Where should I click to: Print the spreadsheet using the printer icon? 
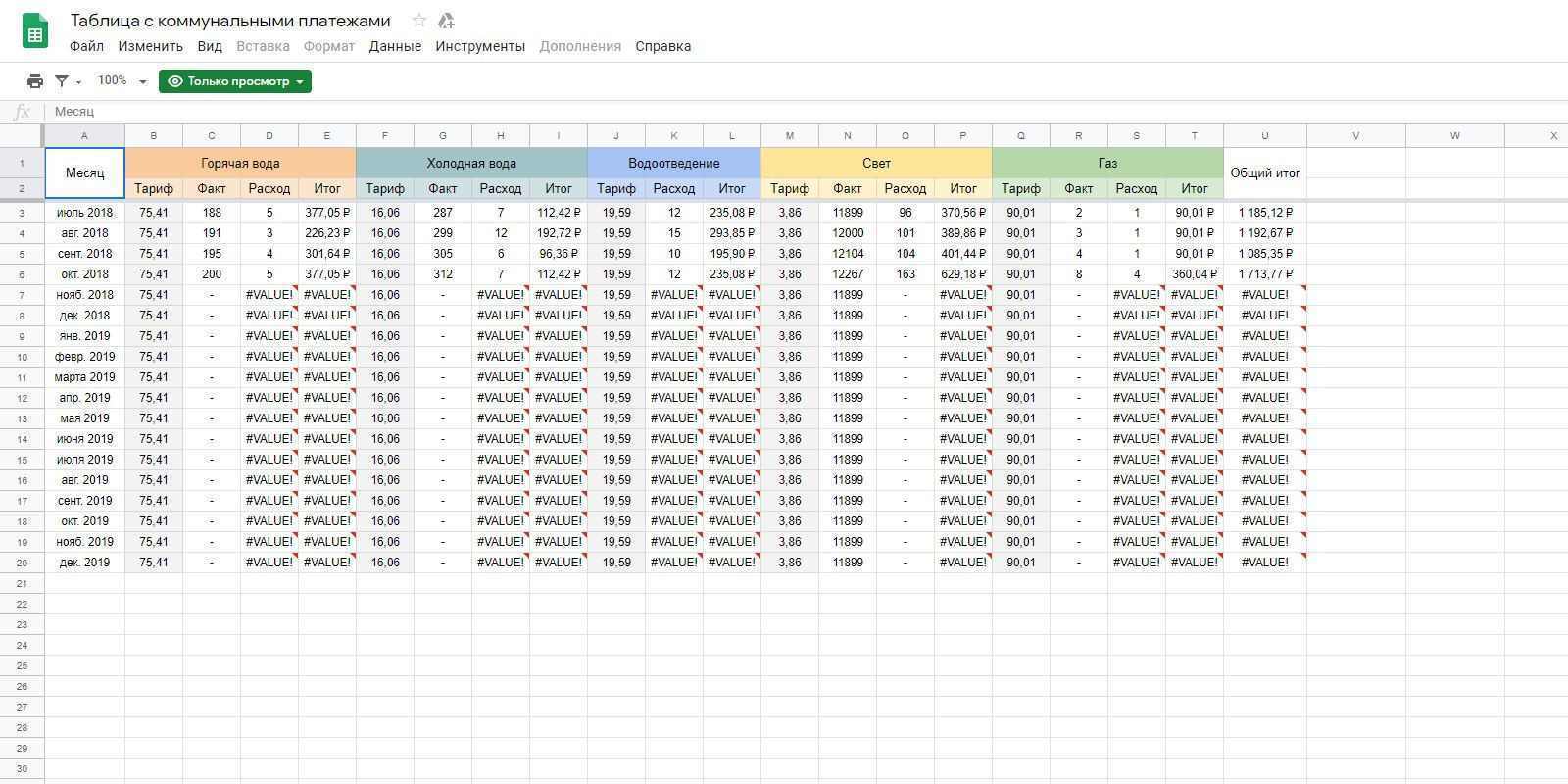35,81
